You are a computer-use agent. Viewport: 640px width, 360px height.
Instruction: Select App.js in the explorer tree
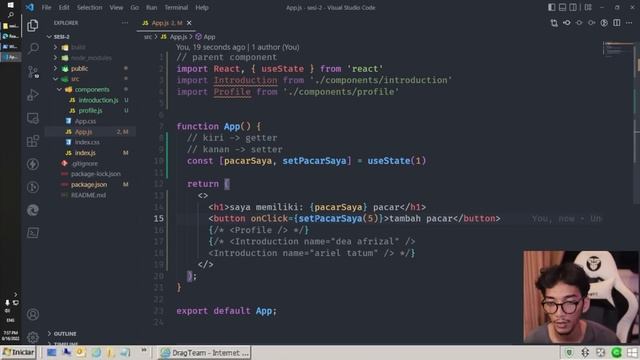(x=83, y=132)
